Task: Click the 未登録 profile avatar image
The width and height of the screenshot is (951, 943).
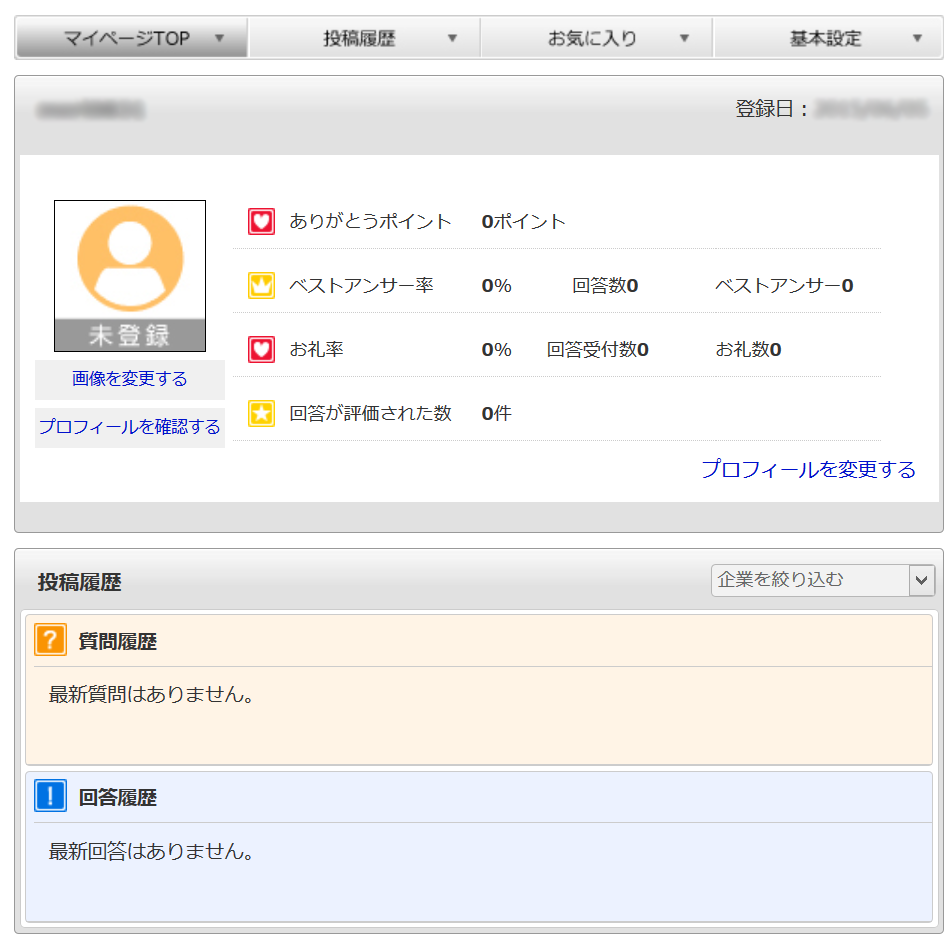Action: tap(130, 275)
